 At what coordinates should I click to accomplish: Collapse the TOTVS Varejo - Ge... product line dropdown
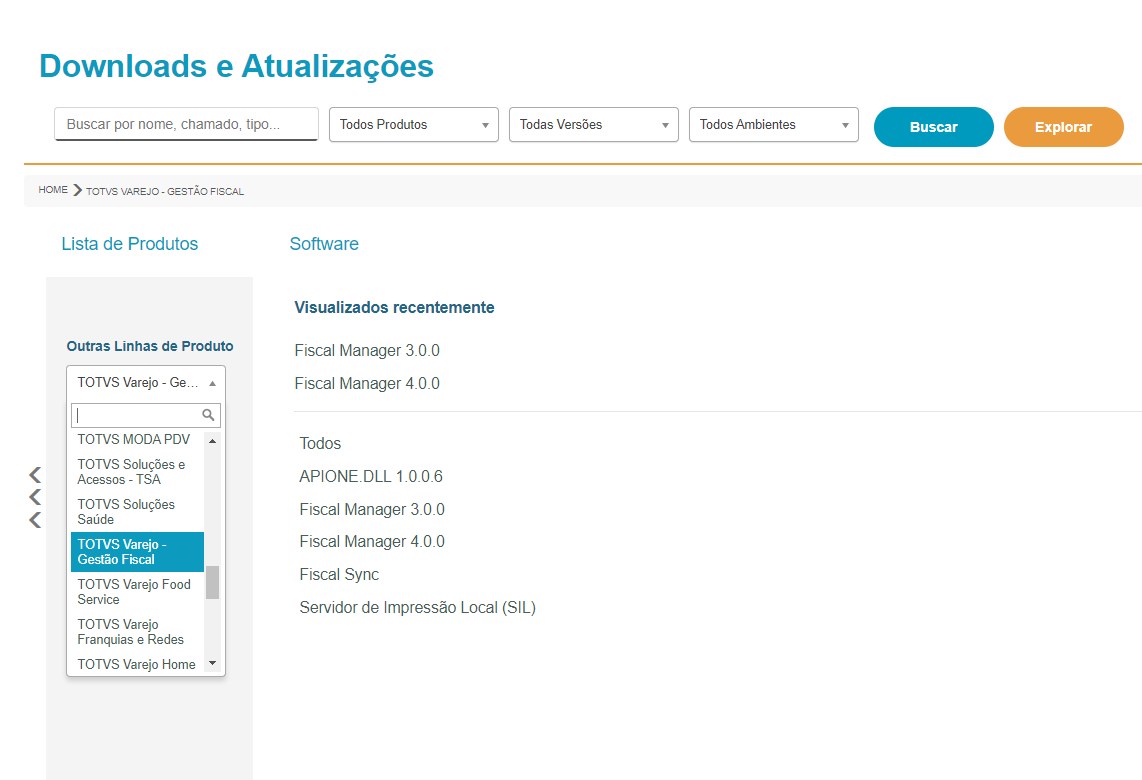[x=146, y=382]
